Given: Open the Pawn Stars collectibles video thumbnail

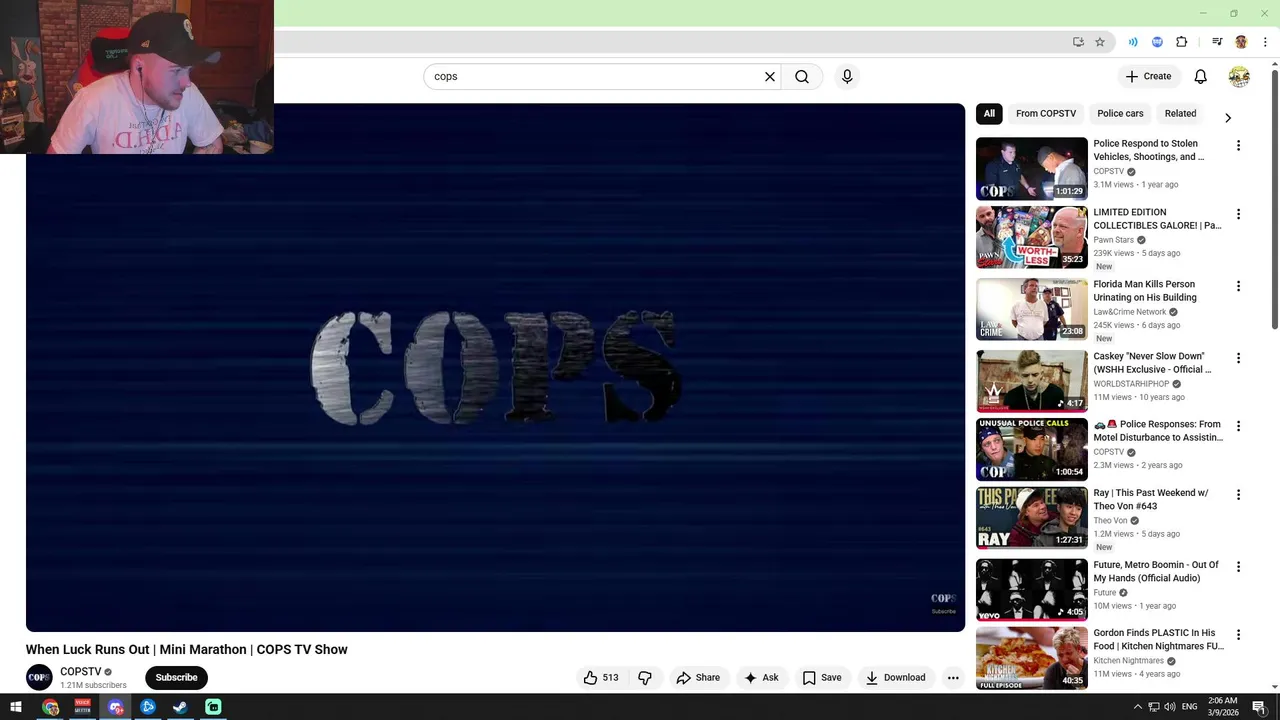Looking at the screenshot, I should (1031, 237).
